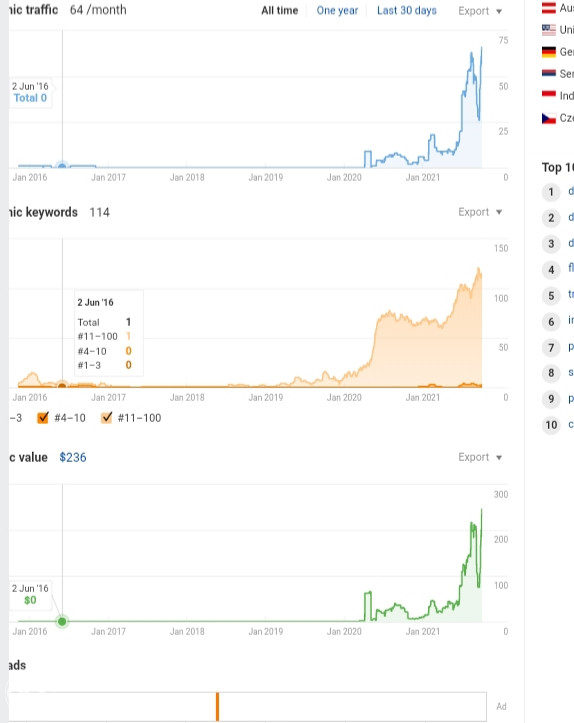
Task: Select rank 1 circle in Top 10
Action: (x=551, y=192)
